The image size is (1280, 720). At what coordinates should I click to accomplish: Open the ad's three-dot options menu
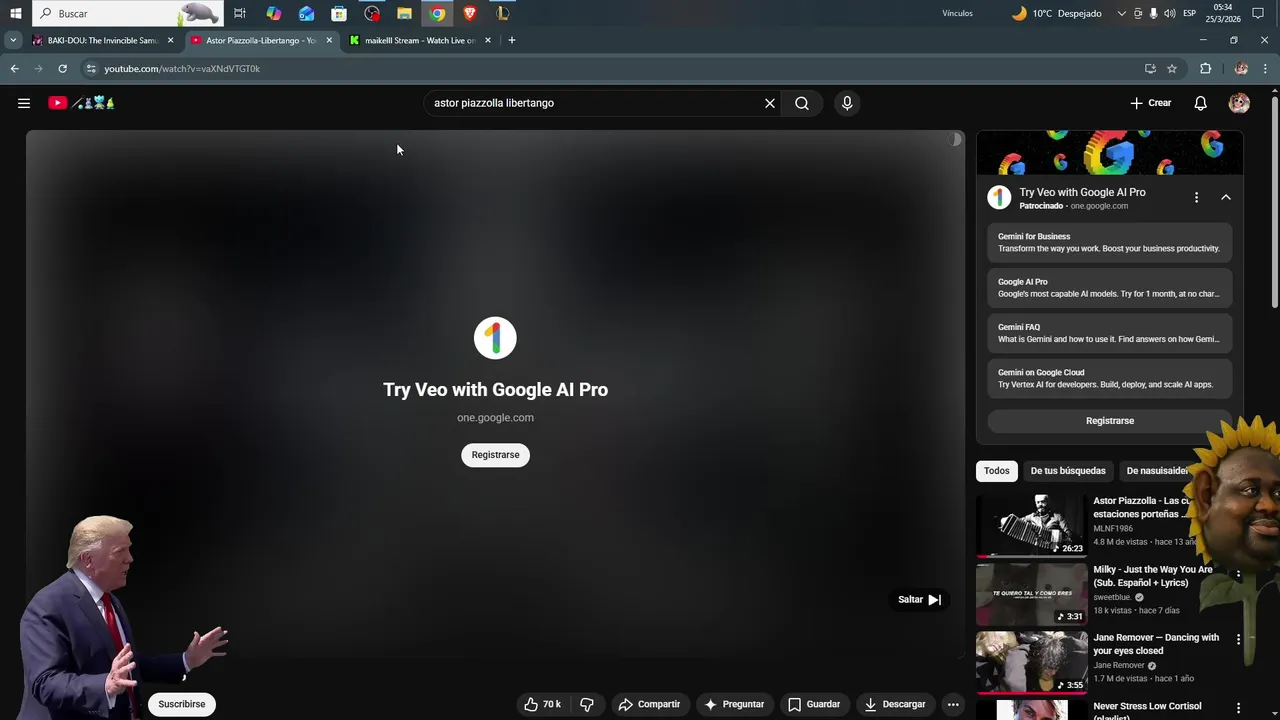[1196, 197]
